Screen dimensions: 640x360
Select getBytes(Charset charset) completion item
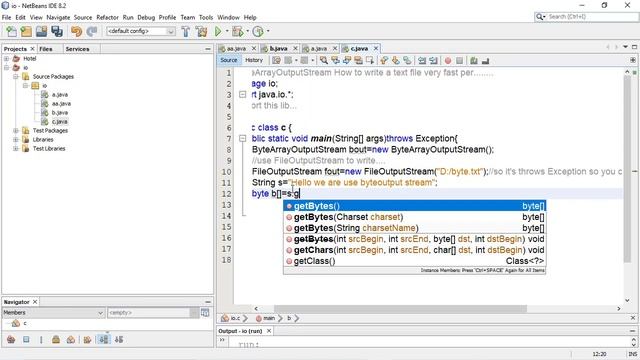pyautogui.click(x=414, y=217)
